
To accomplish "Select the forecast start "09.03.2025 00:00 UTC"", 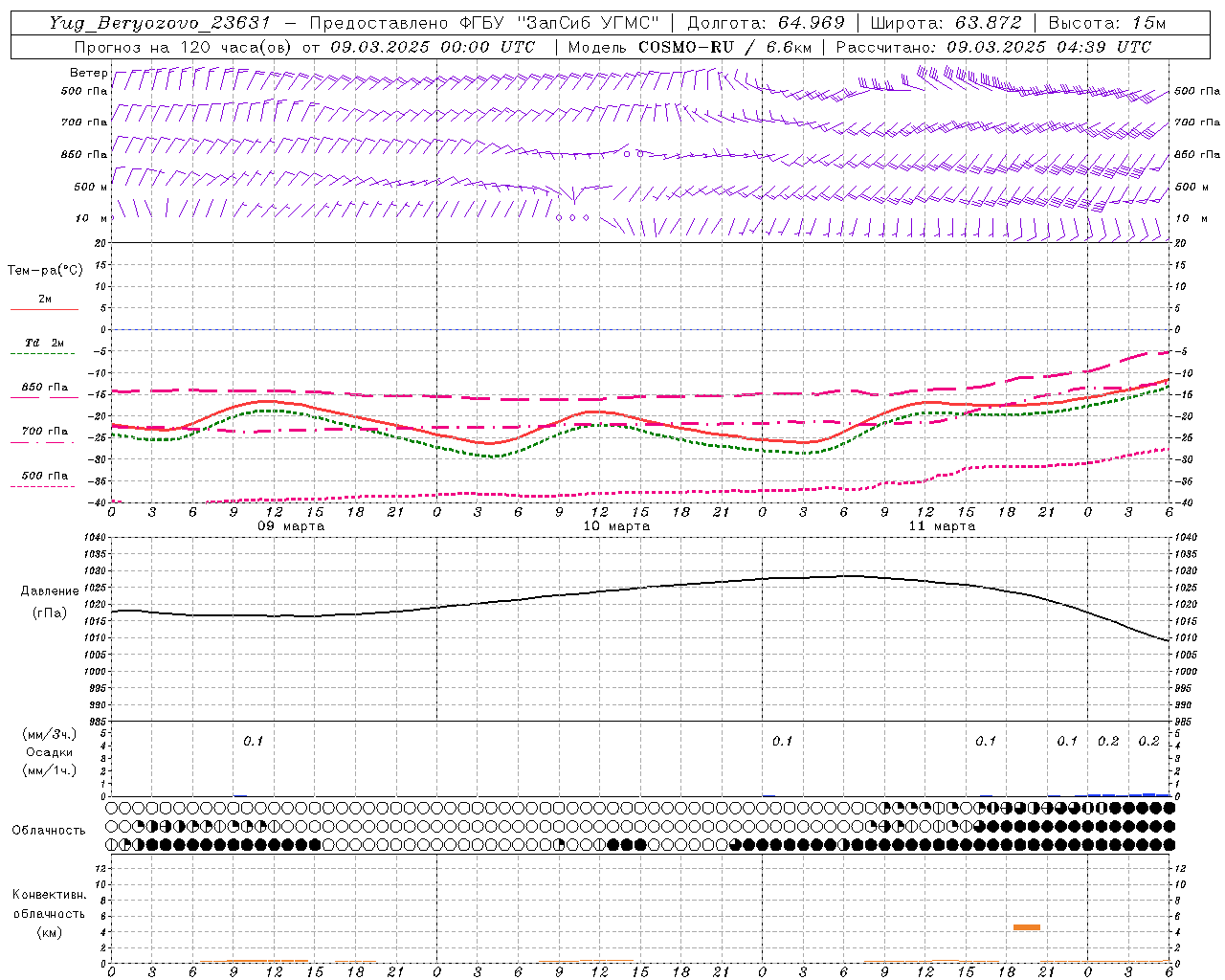I will point(433,47).
